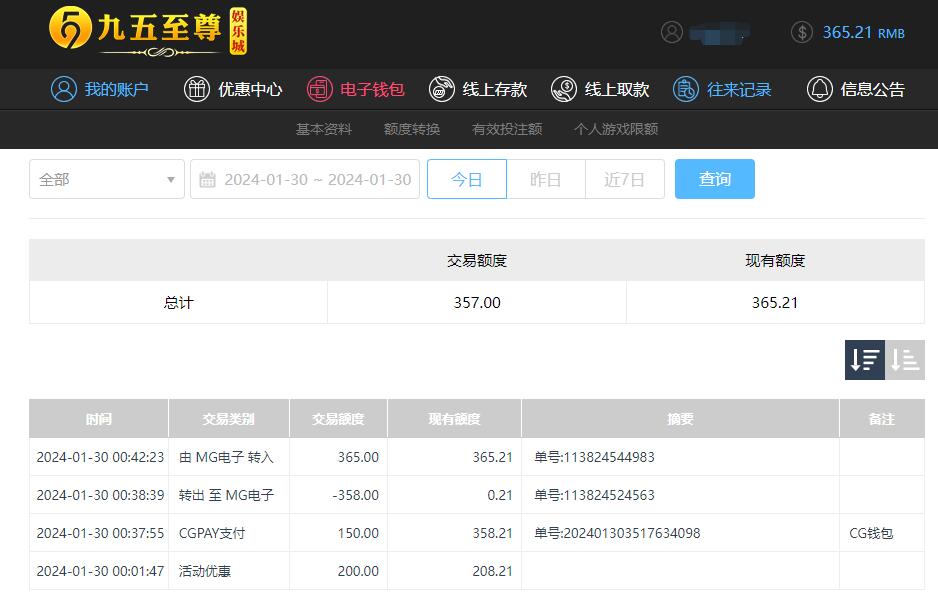This screenshot has height=597, width=938.
Task: Click the 单号:113824524563 cell
Action: pos(594,495)
